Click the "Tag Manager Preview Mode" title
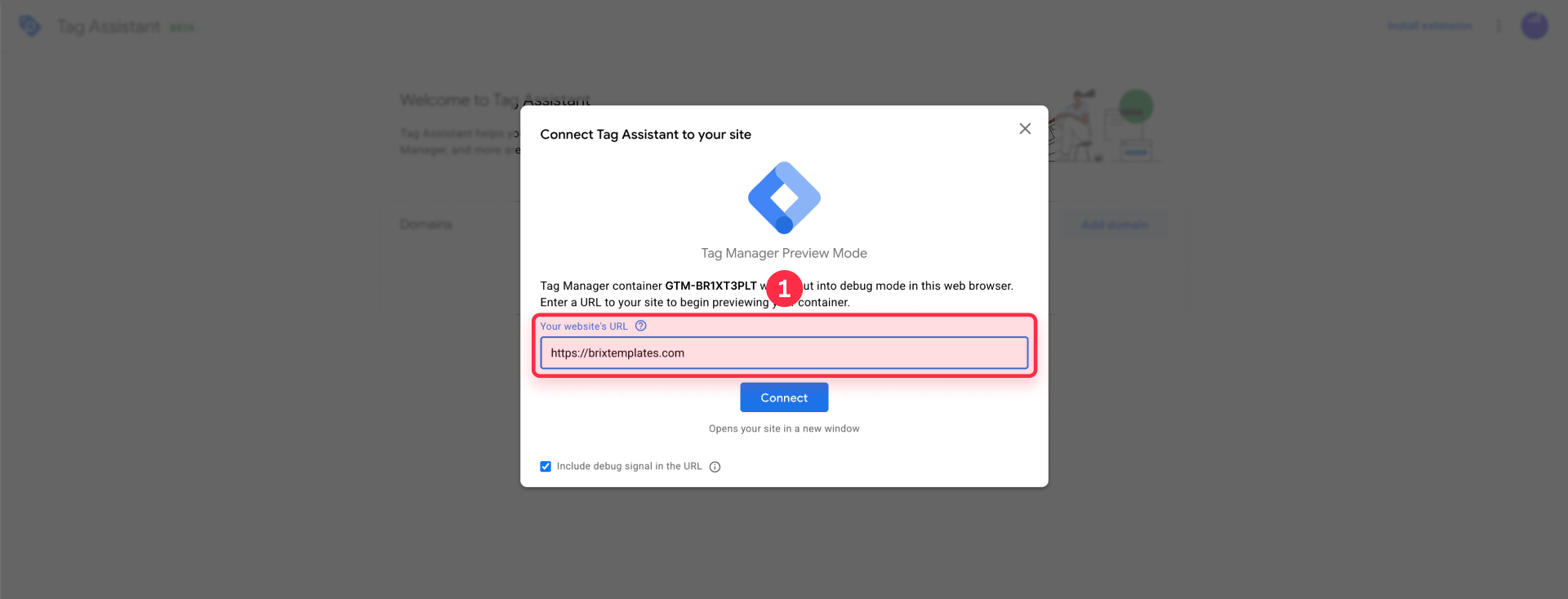 coord(783,253)
